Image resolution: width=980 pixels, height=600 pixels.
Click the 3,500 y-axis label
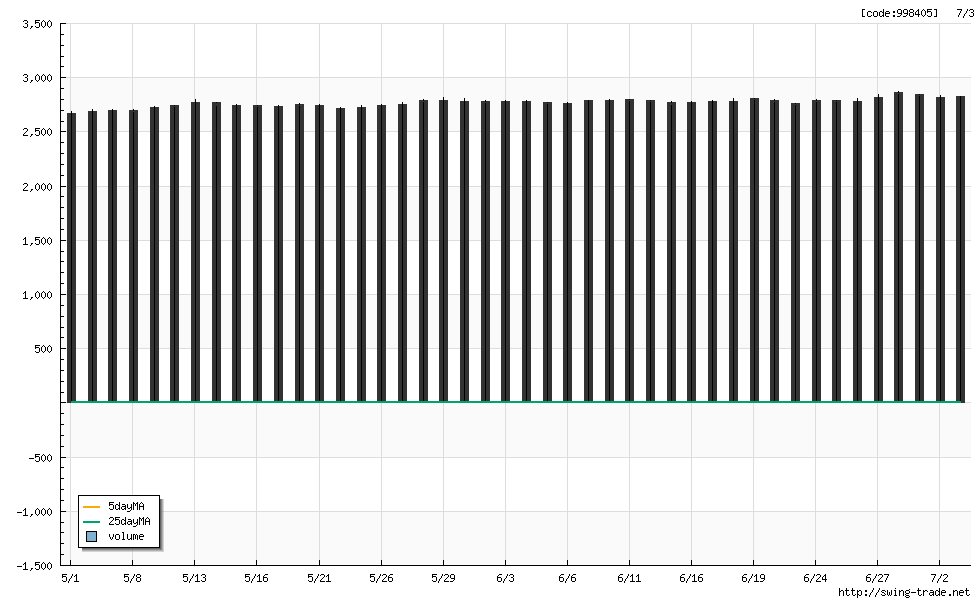[x=38, y=24]
